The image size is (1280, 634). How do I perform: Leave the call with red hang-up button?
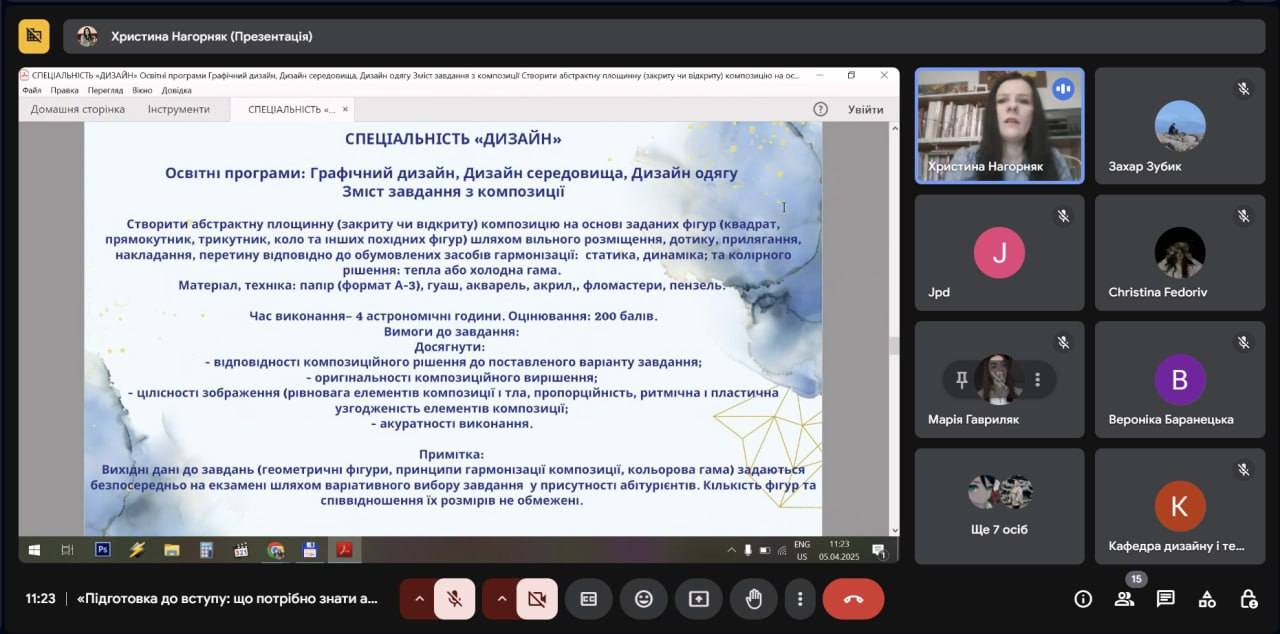853,599
